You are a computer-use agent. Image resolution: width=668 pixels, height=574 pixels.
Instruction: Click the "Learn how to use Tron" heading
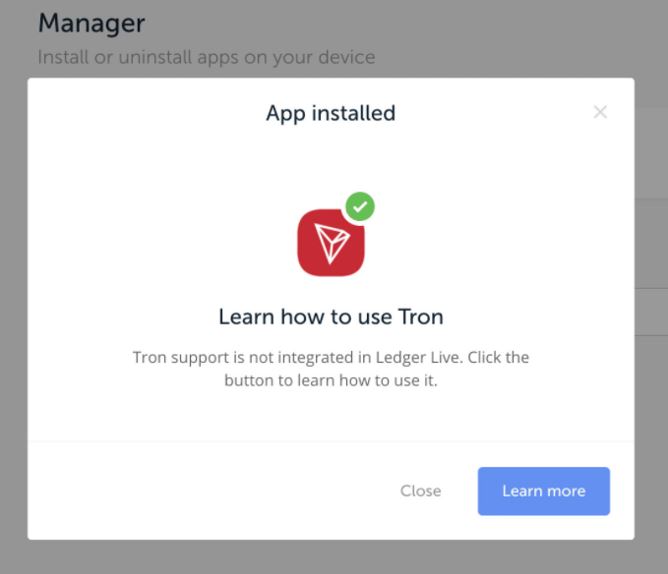(330, 317)
